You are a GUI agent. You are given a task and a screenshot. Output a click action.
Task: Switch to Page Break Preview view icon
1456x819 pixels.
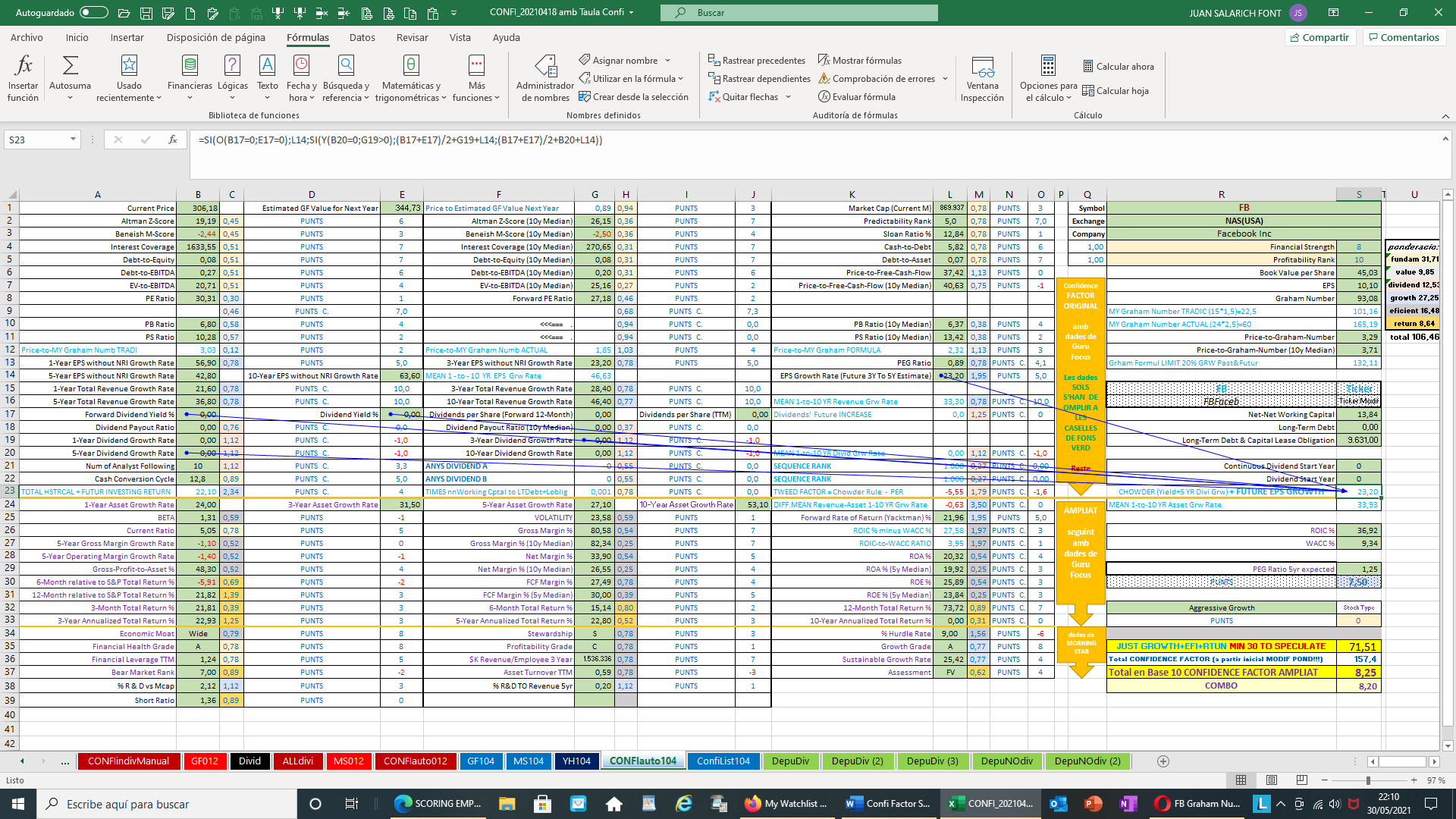click(1302, 780)
